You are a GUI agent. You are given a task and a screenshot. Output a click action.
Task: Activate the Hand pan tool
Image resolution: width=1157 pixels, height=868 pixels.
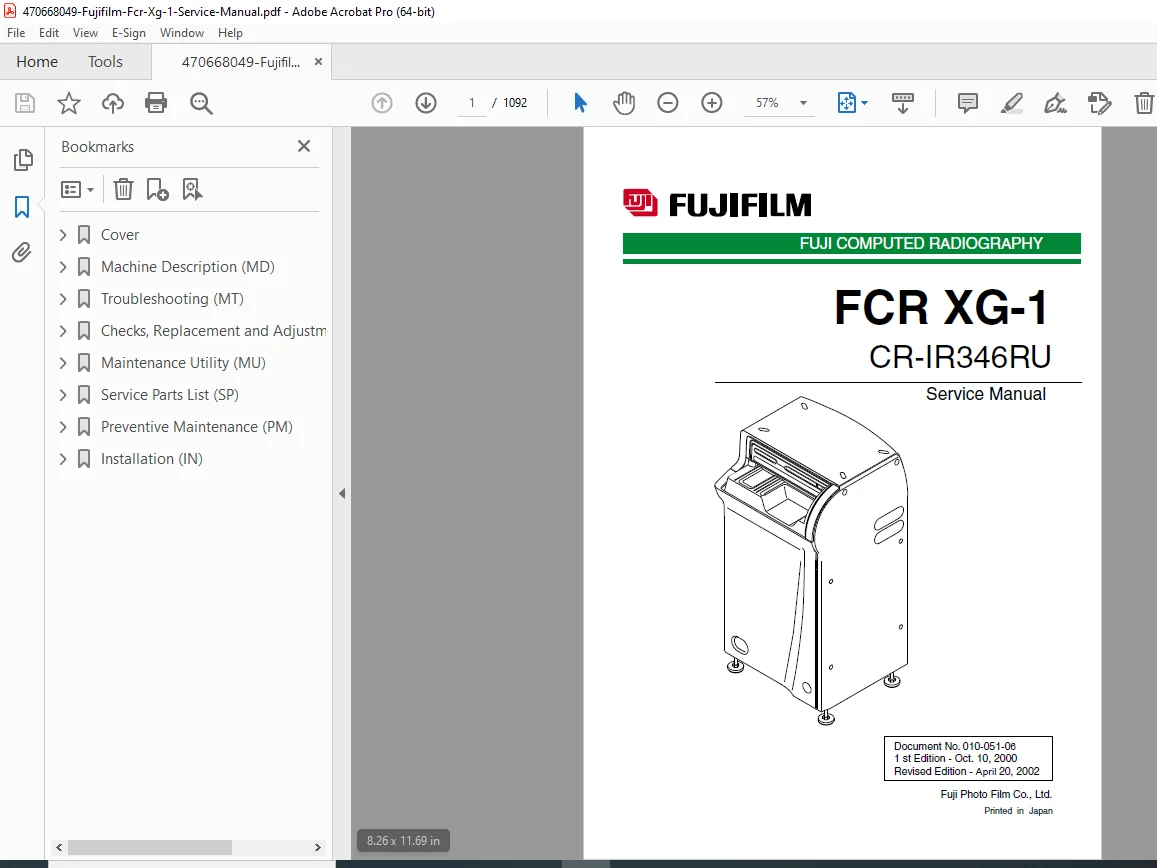tap(624, 103)
